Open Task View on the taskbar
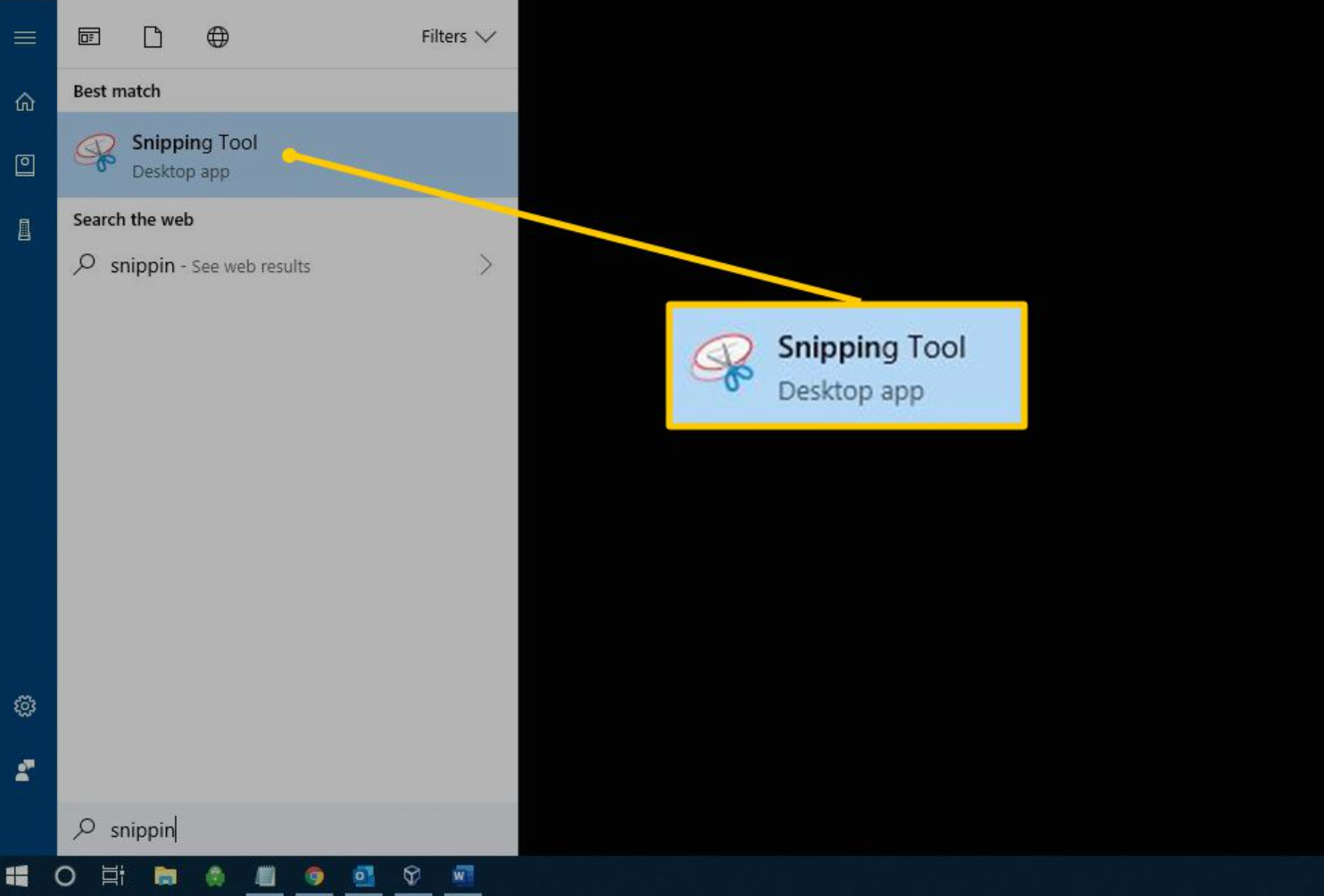The height and width of the screenshot is (896, 1324). point(112,875)
